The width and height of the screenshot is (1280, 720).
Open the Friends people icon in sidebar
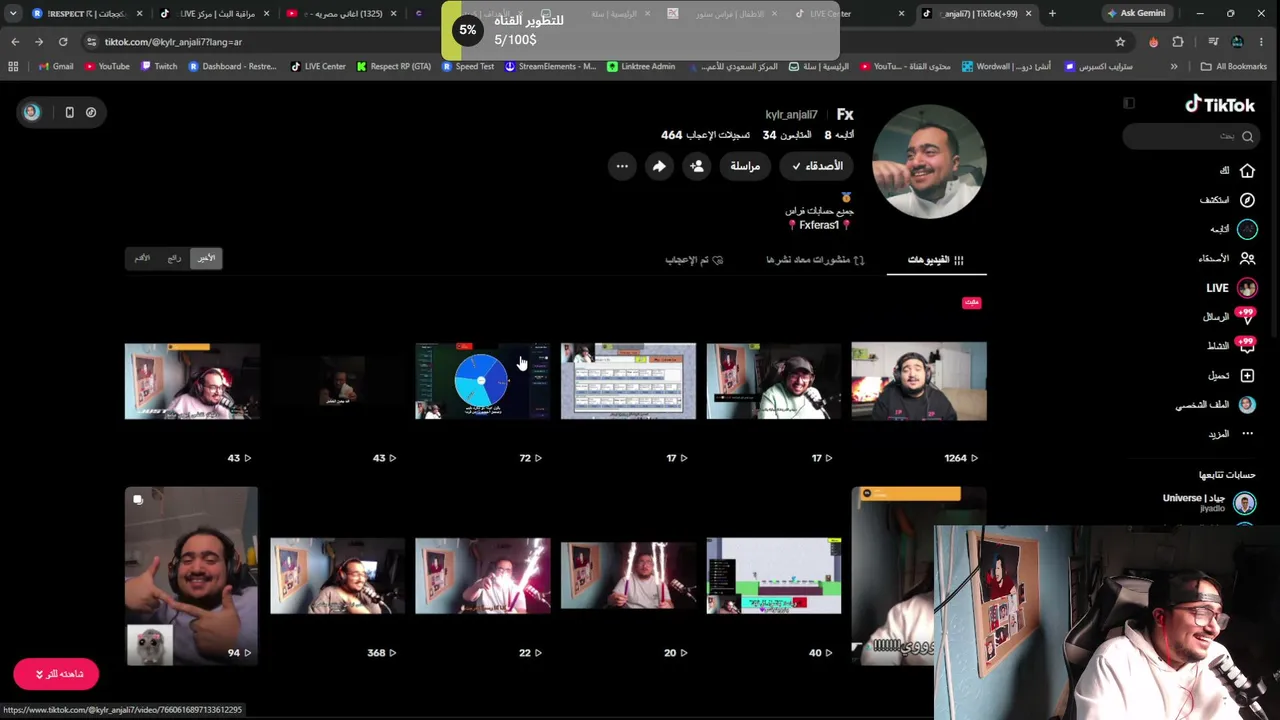tap(1247, 258)
